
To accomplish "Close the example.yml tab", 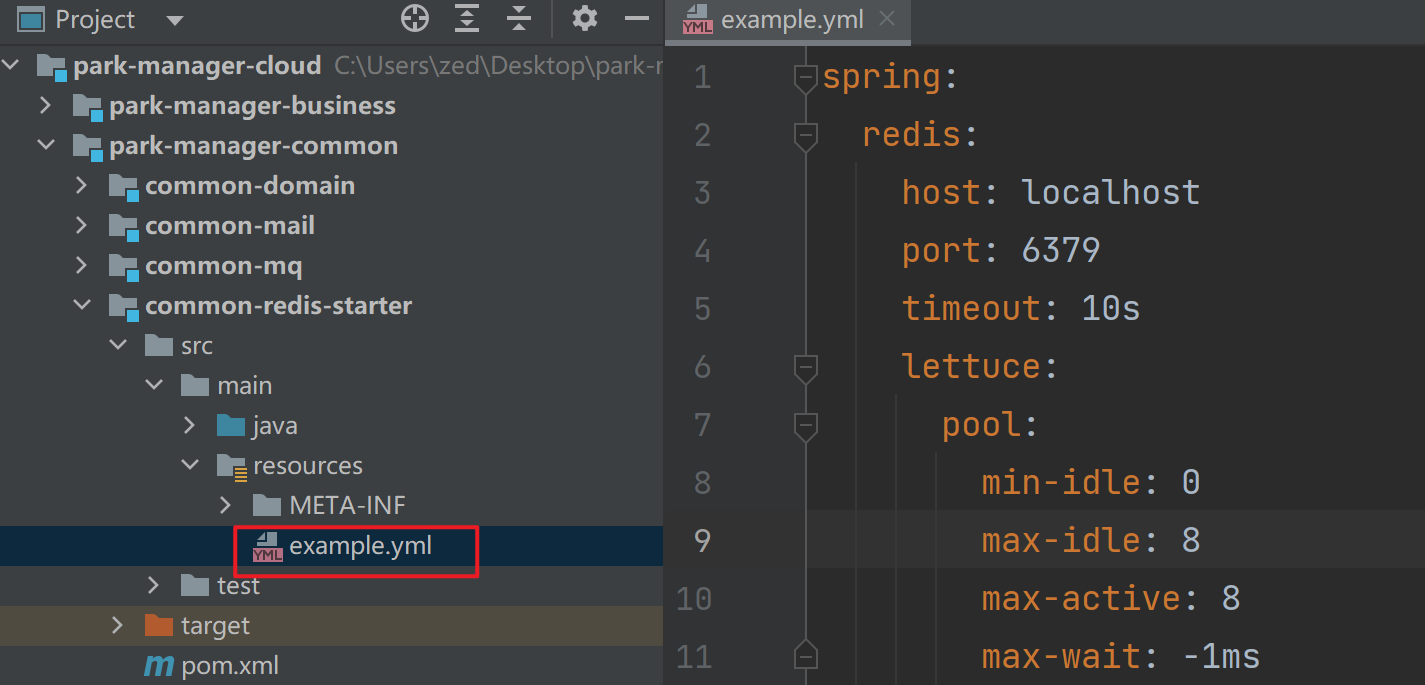I will point(886,19).
